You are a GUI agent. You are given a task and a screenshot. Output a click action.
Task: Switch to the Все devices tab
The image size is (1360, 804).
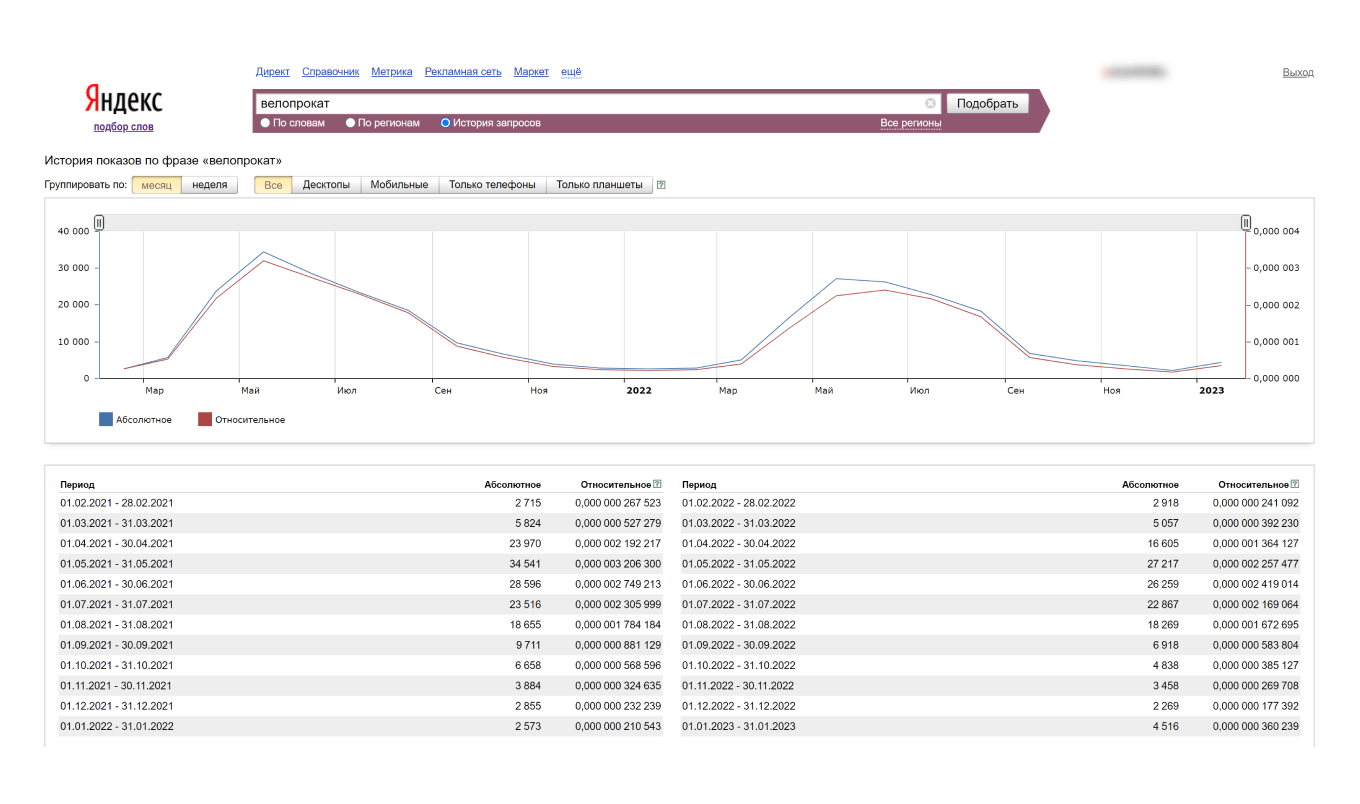tap(273, 185)
